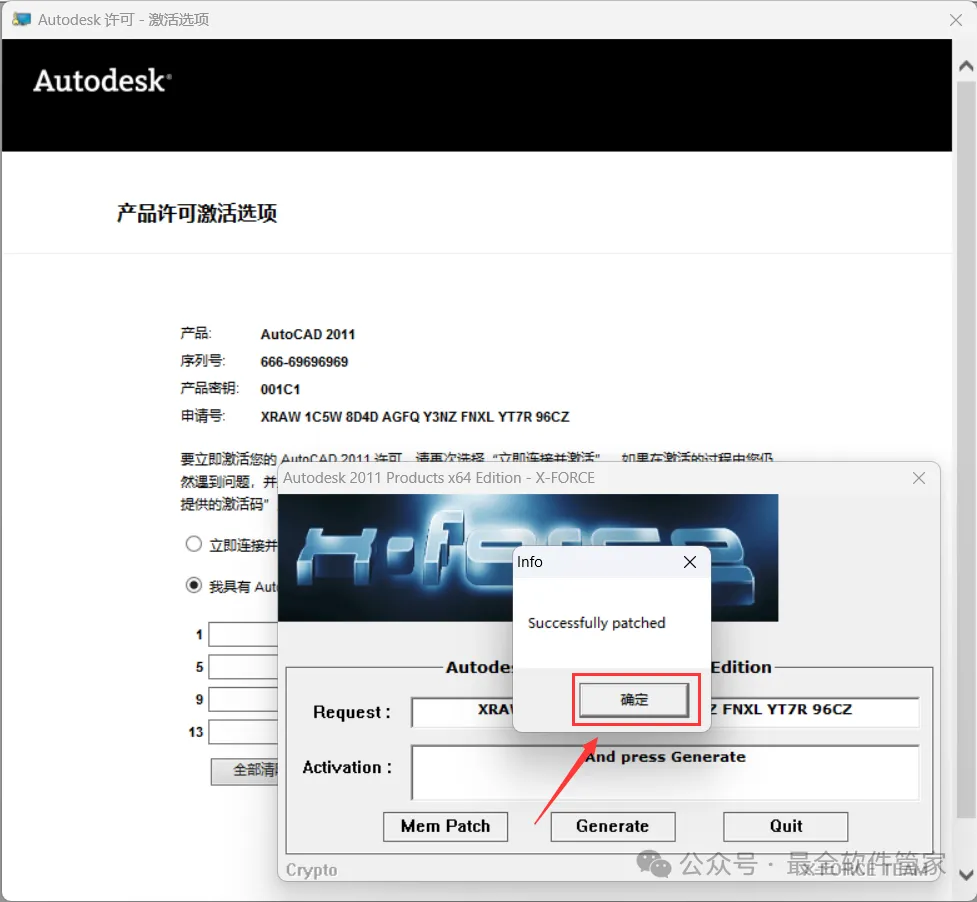Image resolution: width=977 pixels, height=902 pixels.
Task: Click the scrollbar up arrow
Action: (x=966, y=65)
